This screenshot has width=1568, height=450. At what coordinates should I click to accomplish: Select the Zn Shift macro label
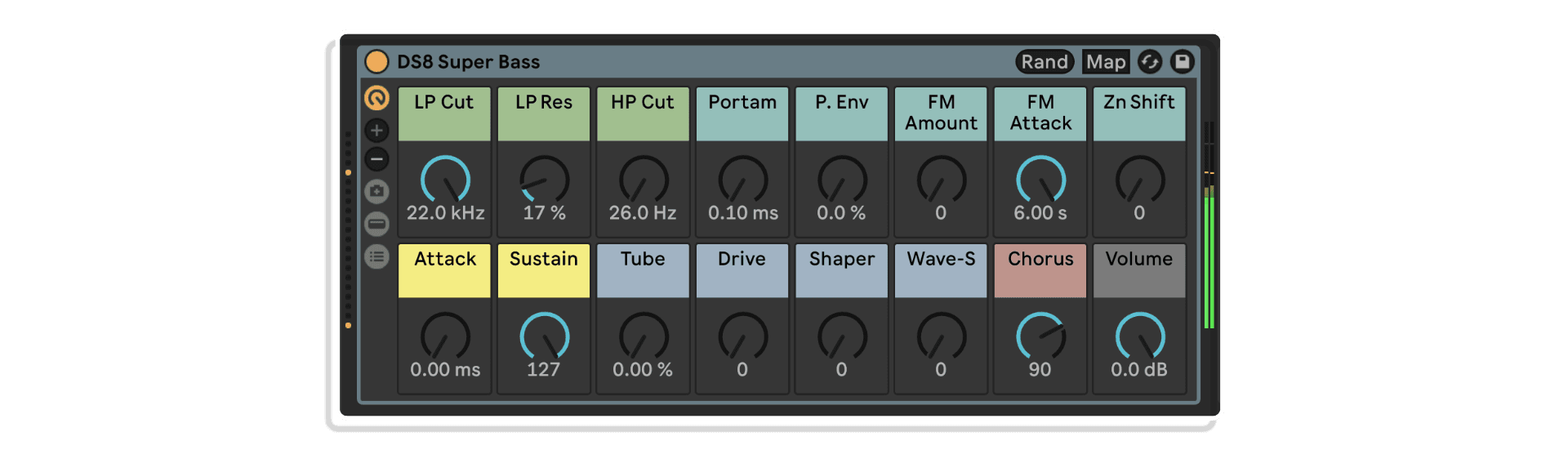pos(1139,114)
